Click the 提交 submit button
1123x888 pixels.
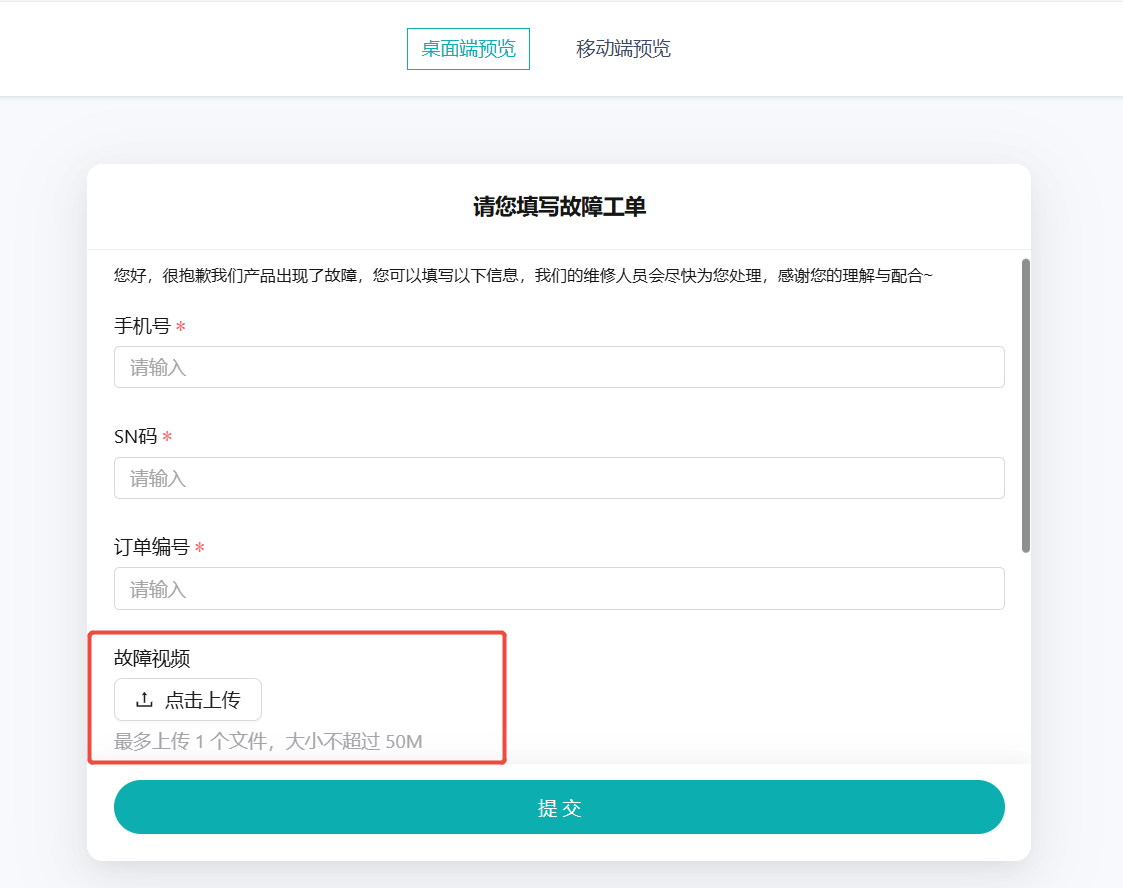point(559,807)
